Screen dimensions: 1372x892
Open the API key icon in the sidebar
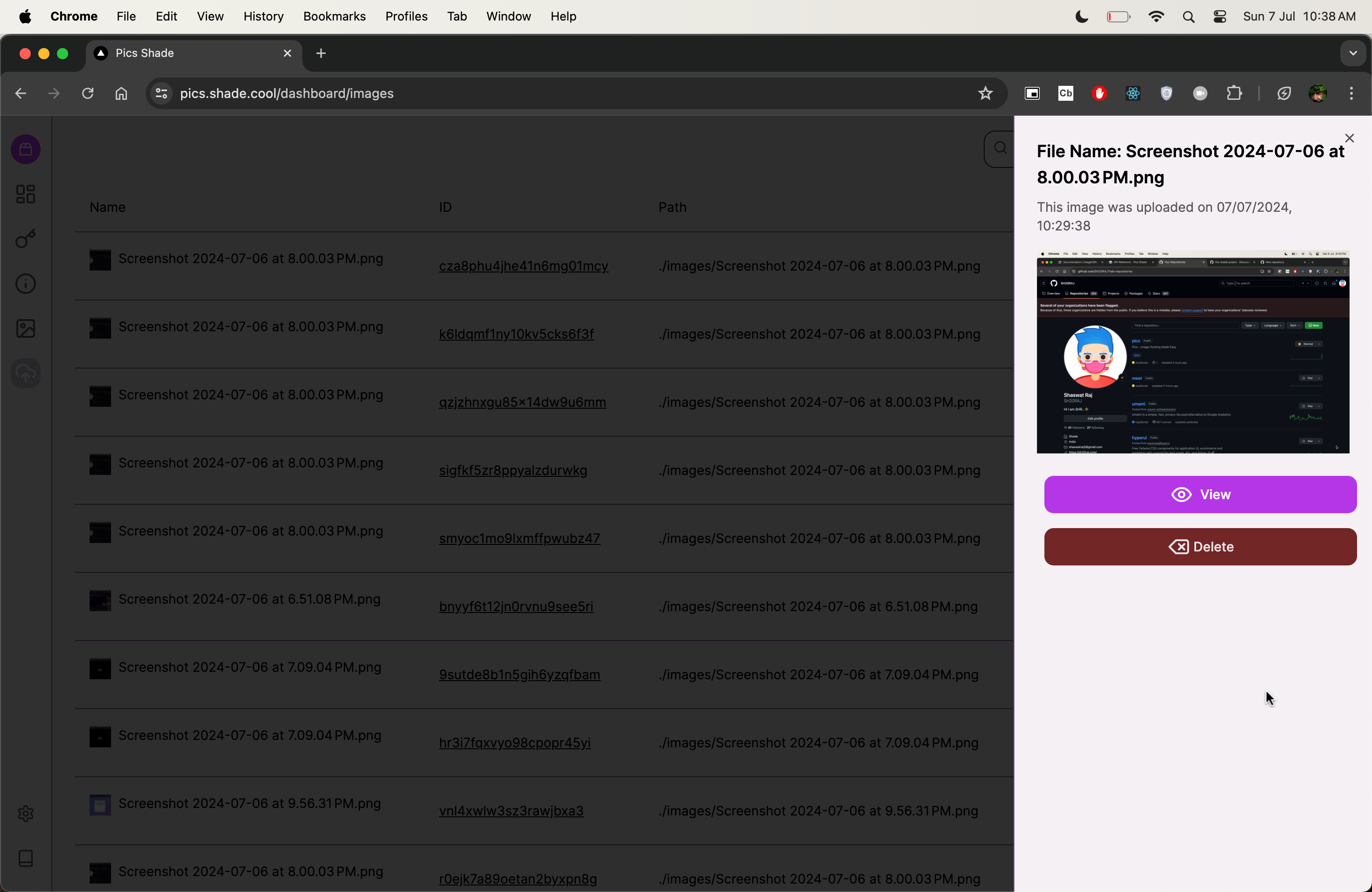[26, 238]
